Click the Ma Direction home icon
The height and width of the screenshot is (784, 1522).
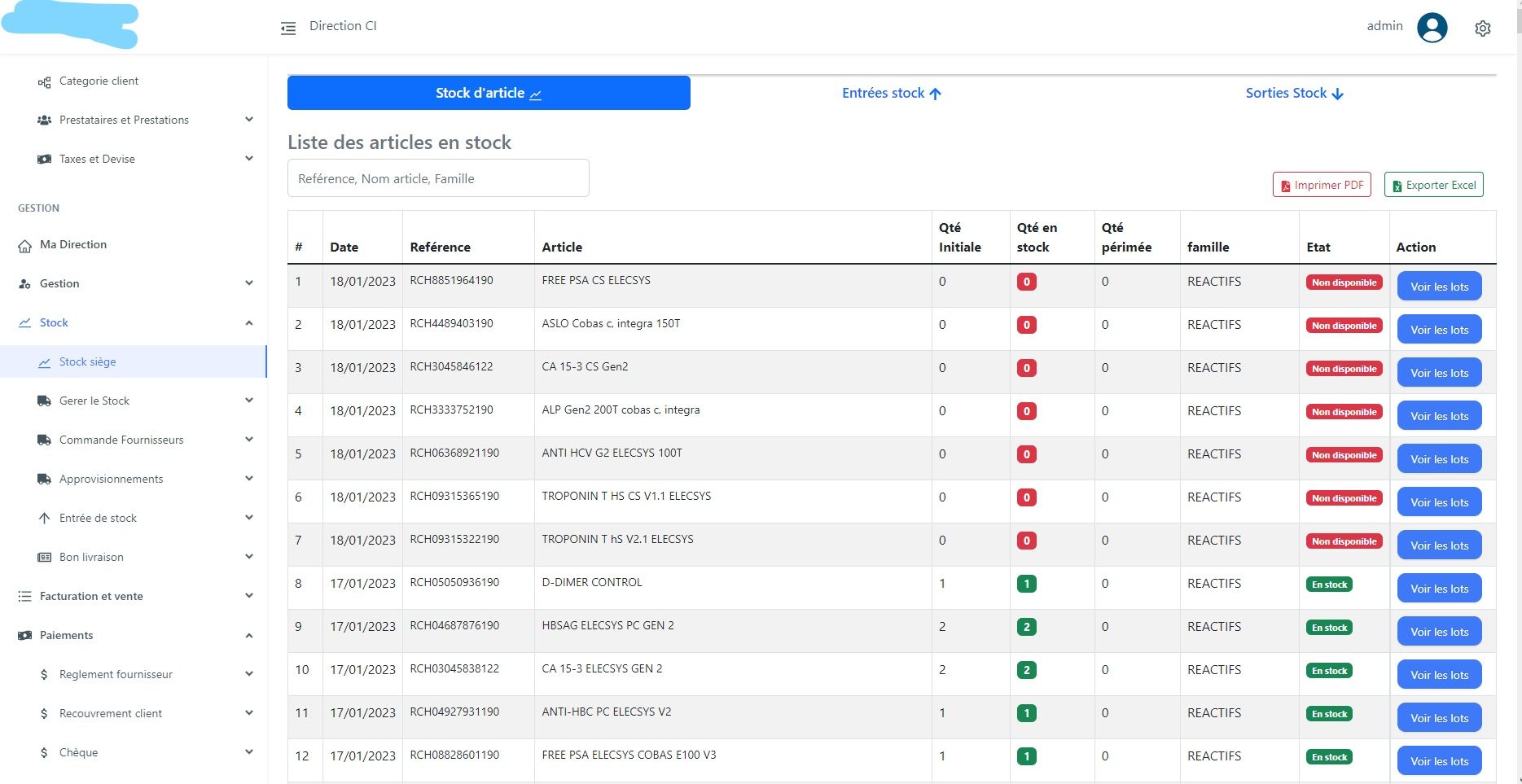click(x=24, y=246)
